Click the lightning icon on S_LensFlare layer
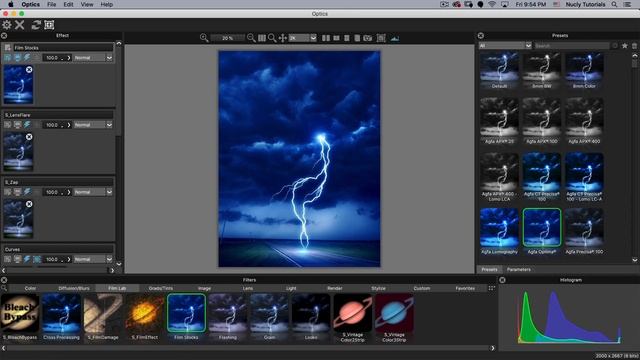The height and width of the screenshot is (360, 640). click(x=27, y=124)
